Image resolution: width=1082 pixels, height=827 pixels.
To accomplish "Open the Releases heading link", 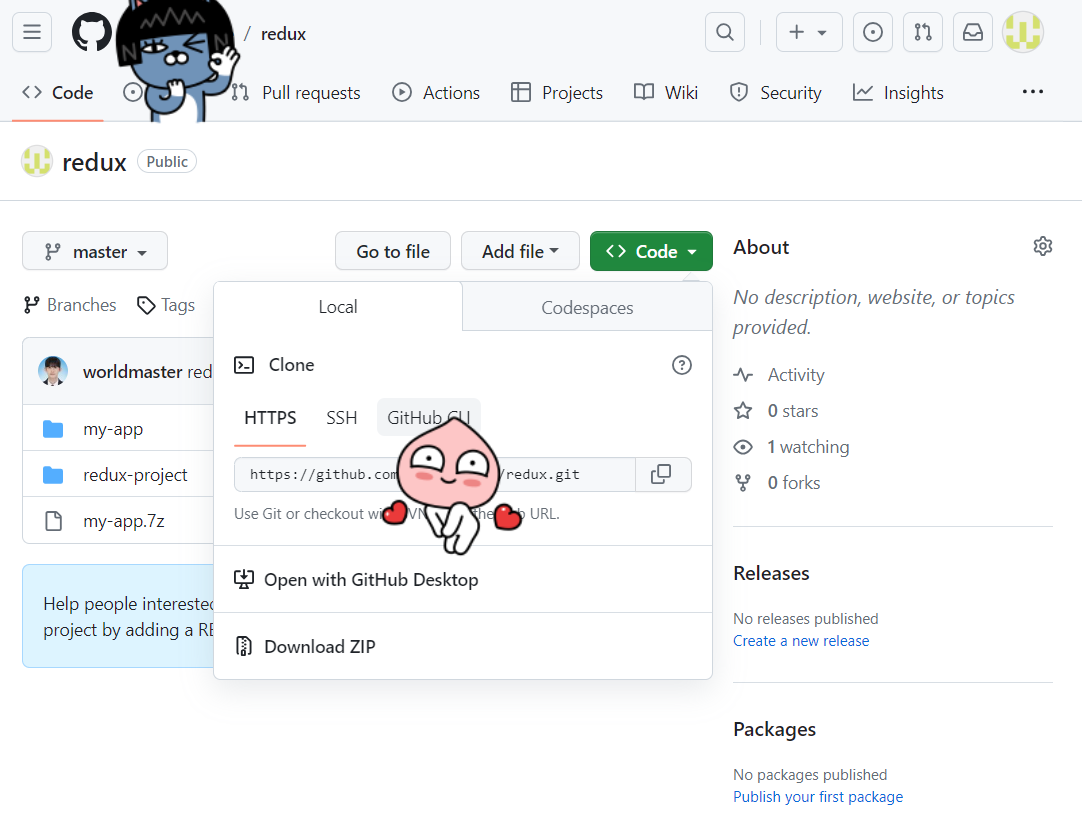I will (771, 573).
